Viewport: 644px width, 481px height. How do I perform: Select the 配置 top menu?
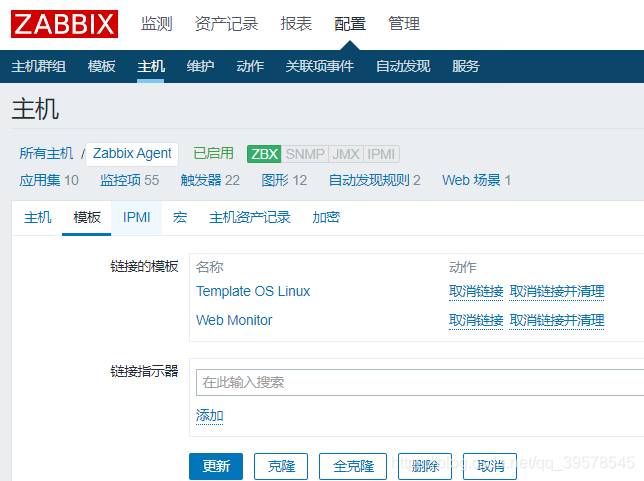(x=350, y=24)
